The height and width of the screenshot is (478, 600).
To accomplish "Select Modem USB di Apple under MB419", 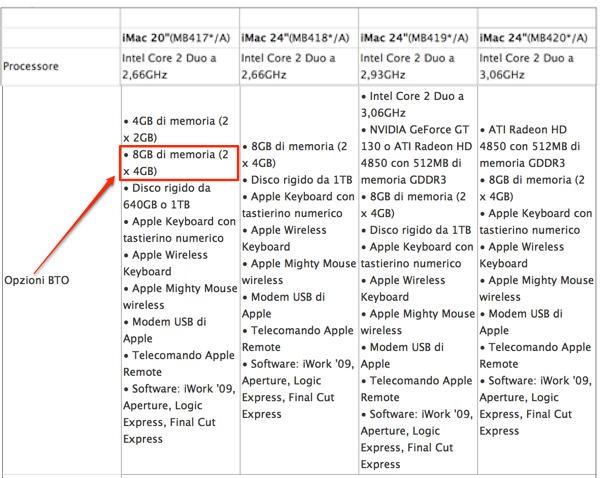I will tap(403, 356).
